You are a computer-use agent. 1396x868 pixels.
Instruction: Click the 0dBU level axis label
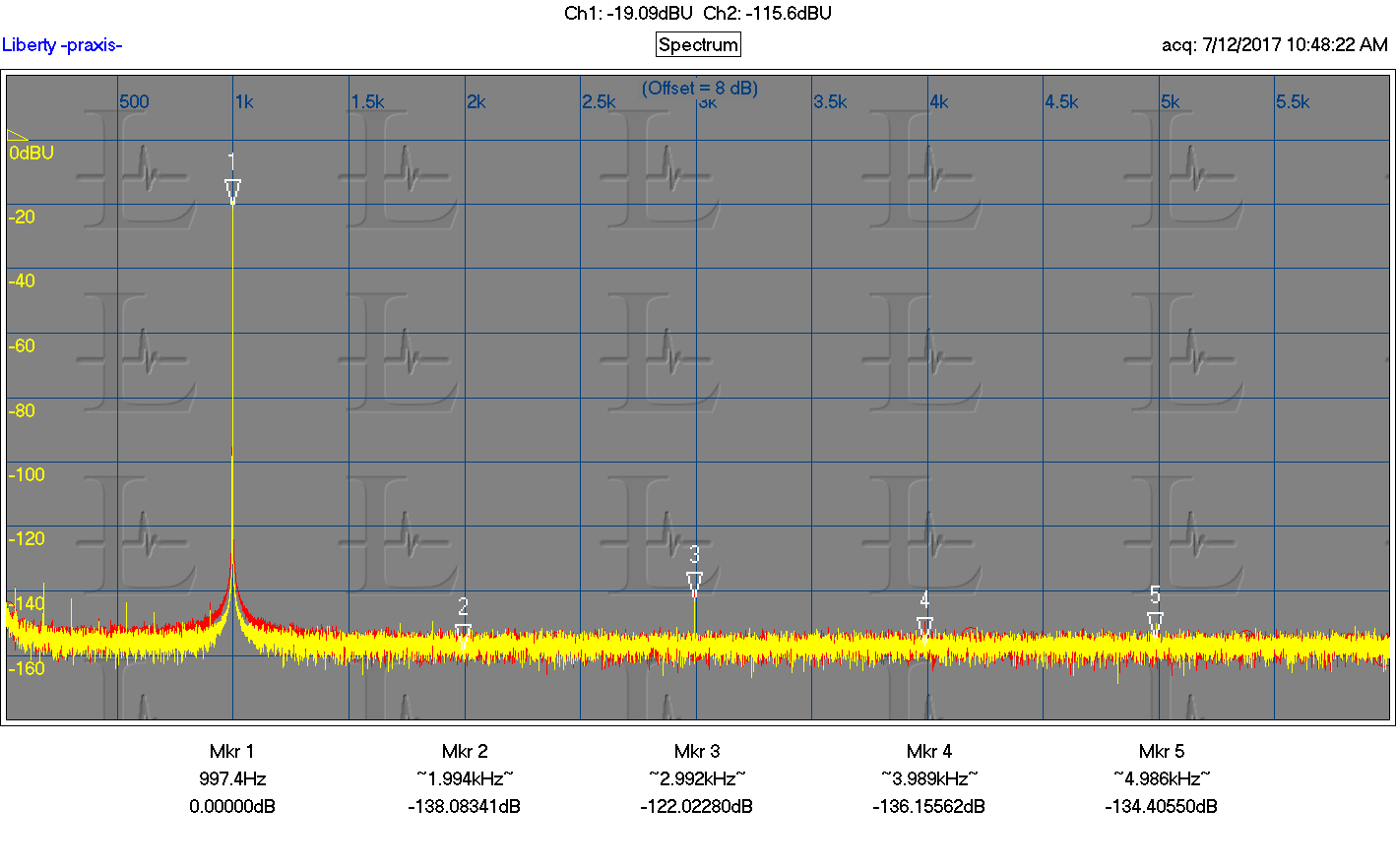(x=32, y=153)
